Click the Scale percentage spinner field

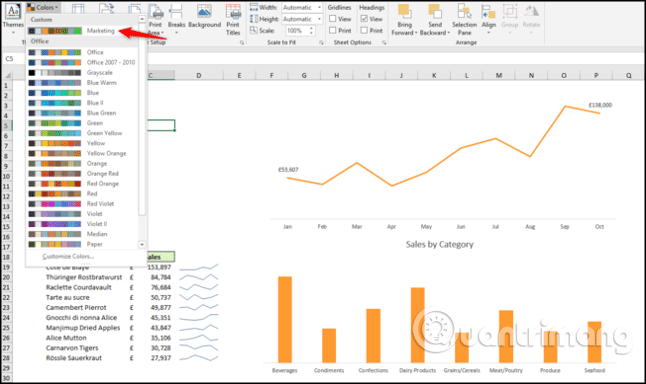point(300,30)
